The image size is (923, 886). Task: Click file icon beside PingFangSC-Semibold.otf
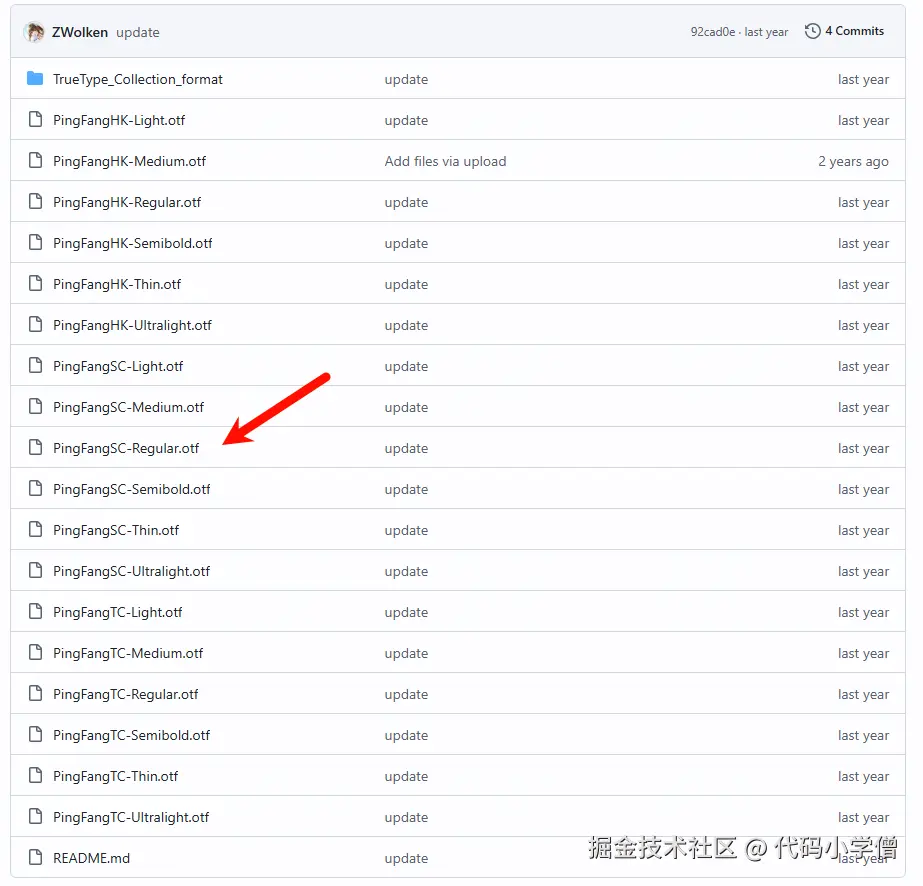[35, 489]
